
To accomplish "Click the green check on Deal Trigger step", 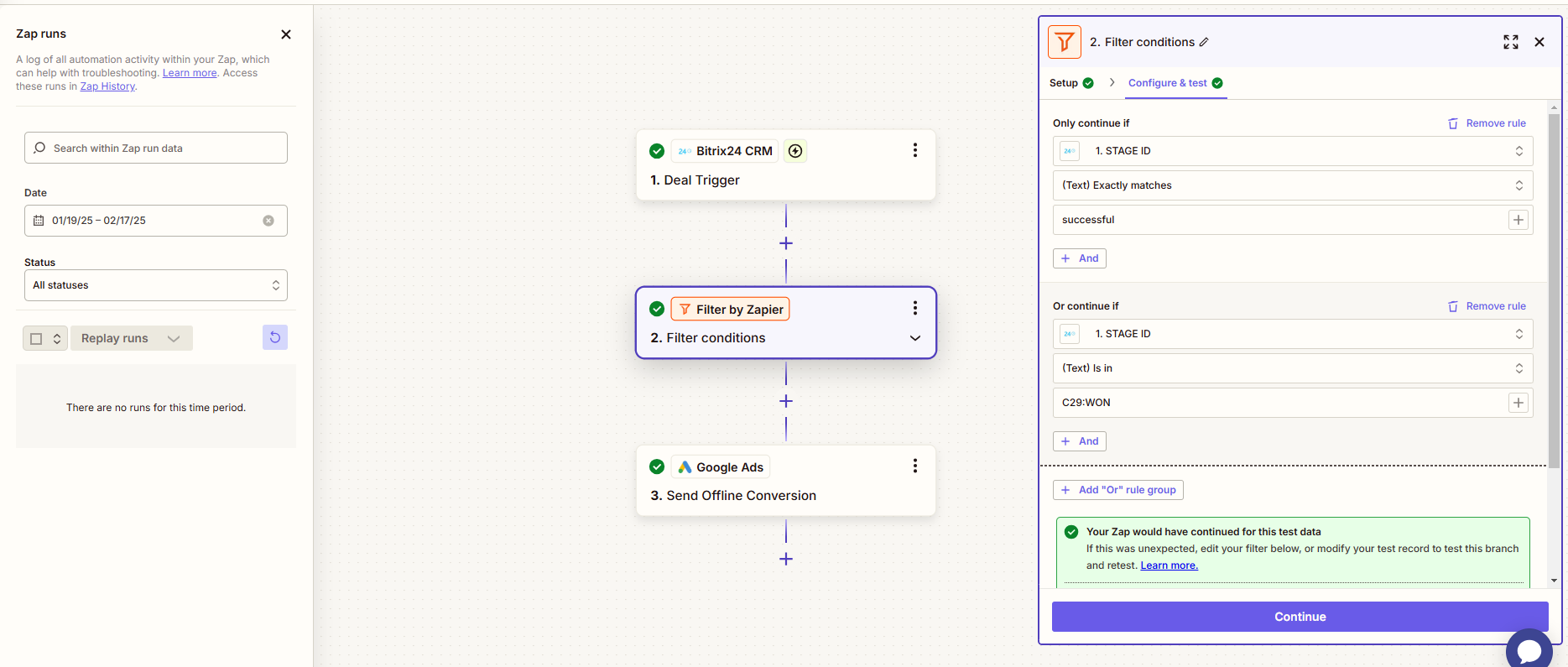I will [657, 151].
